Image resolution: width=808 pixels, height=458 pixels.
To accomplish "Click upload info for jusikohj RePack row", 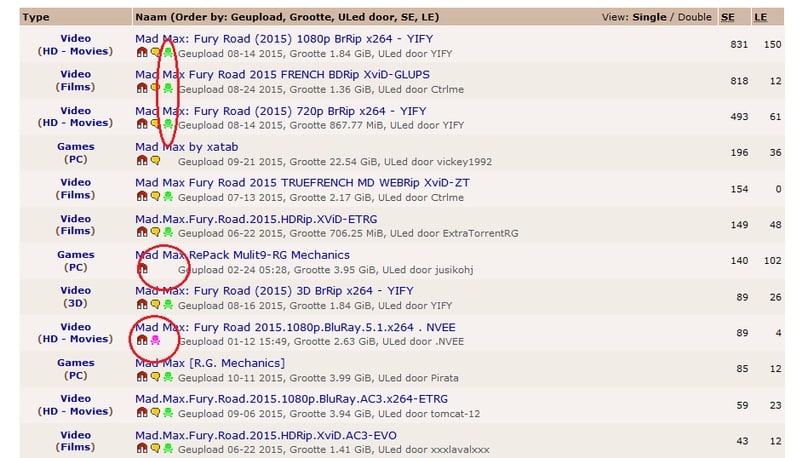I will pyautogui.click(x=326, y=270).
